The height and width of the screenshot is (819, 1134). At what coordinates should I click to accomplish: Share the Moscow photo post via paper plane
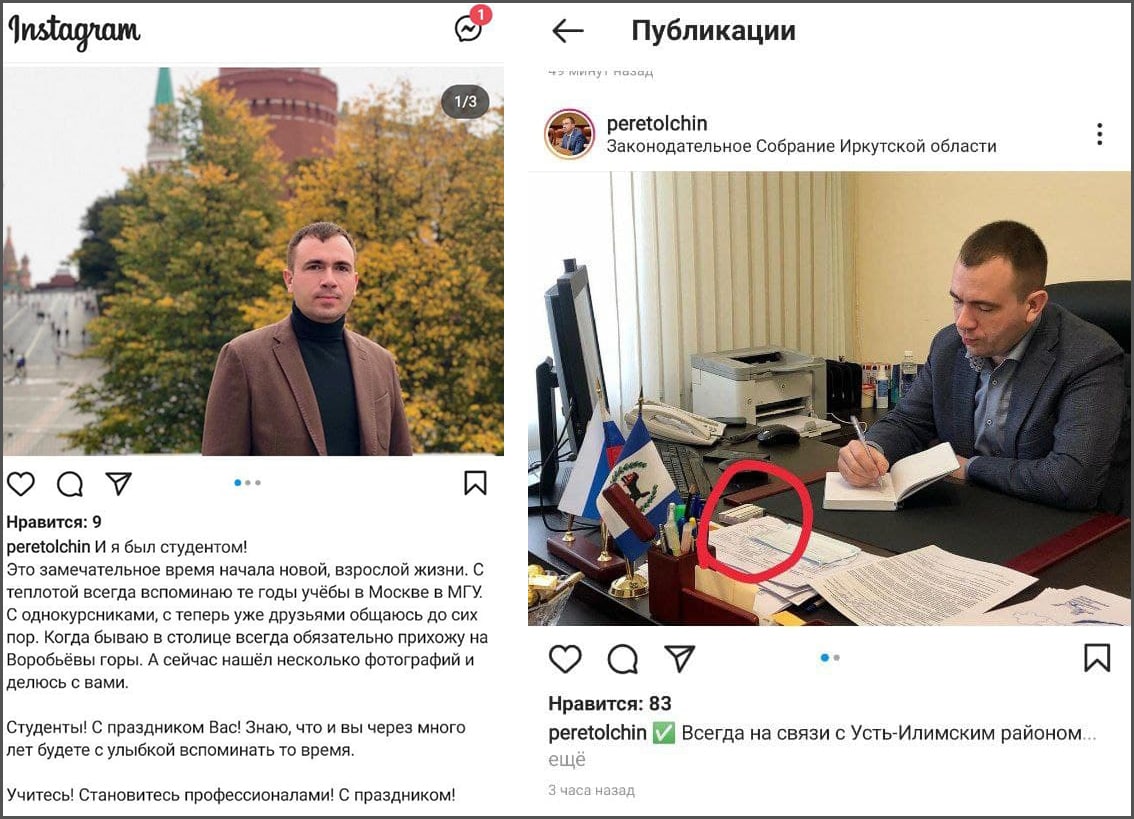[x=119, y=483]
